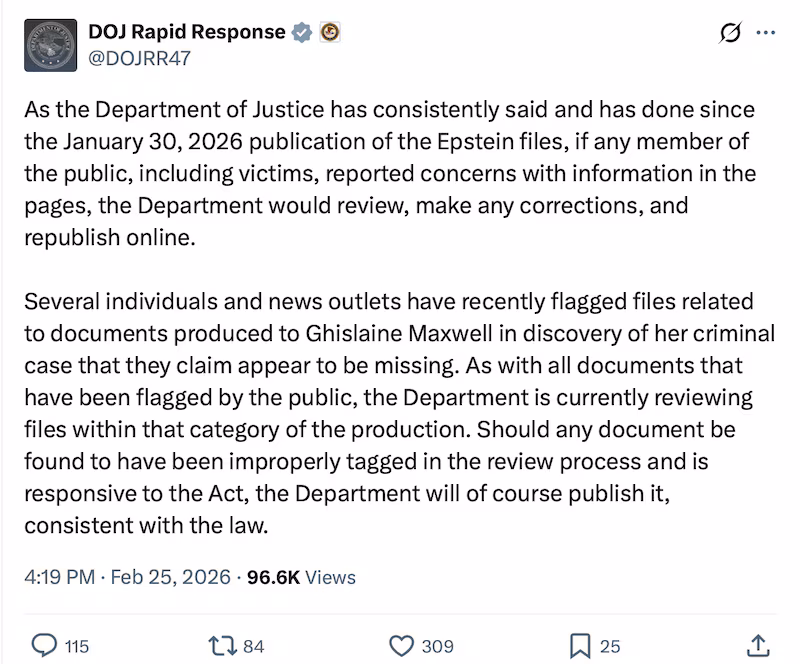Open DOJ Rapid Response profile name

point(185,31)
